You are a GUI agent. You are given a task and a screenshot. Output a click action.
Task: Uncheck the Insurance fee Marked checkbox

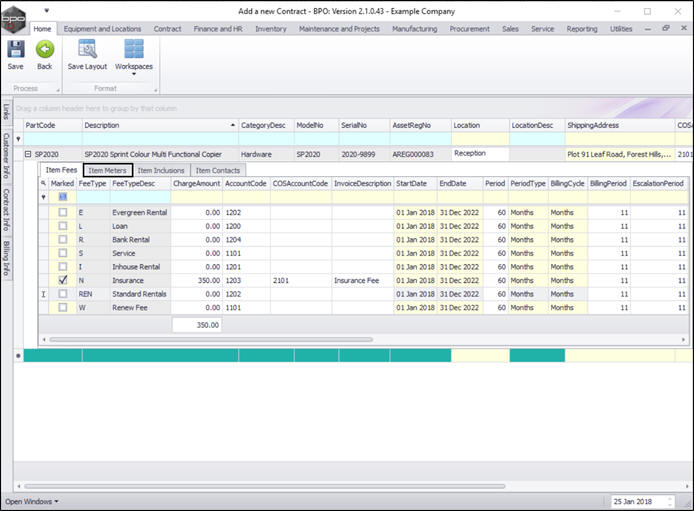coord(63,281)
